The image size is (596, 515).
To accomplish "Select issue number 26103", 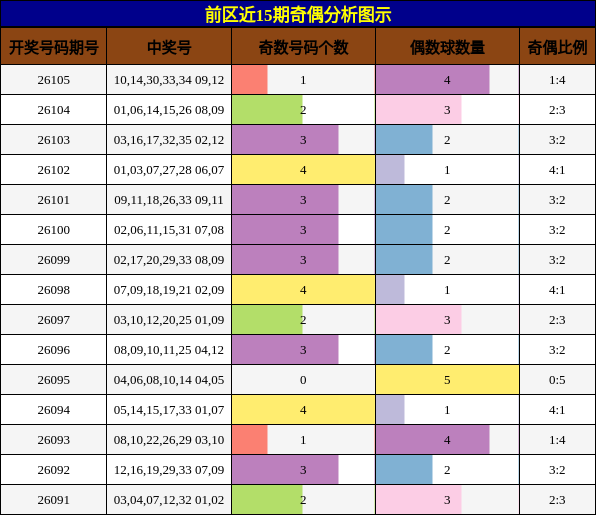I will [x=54, y=140].
